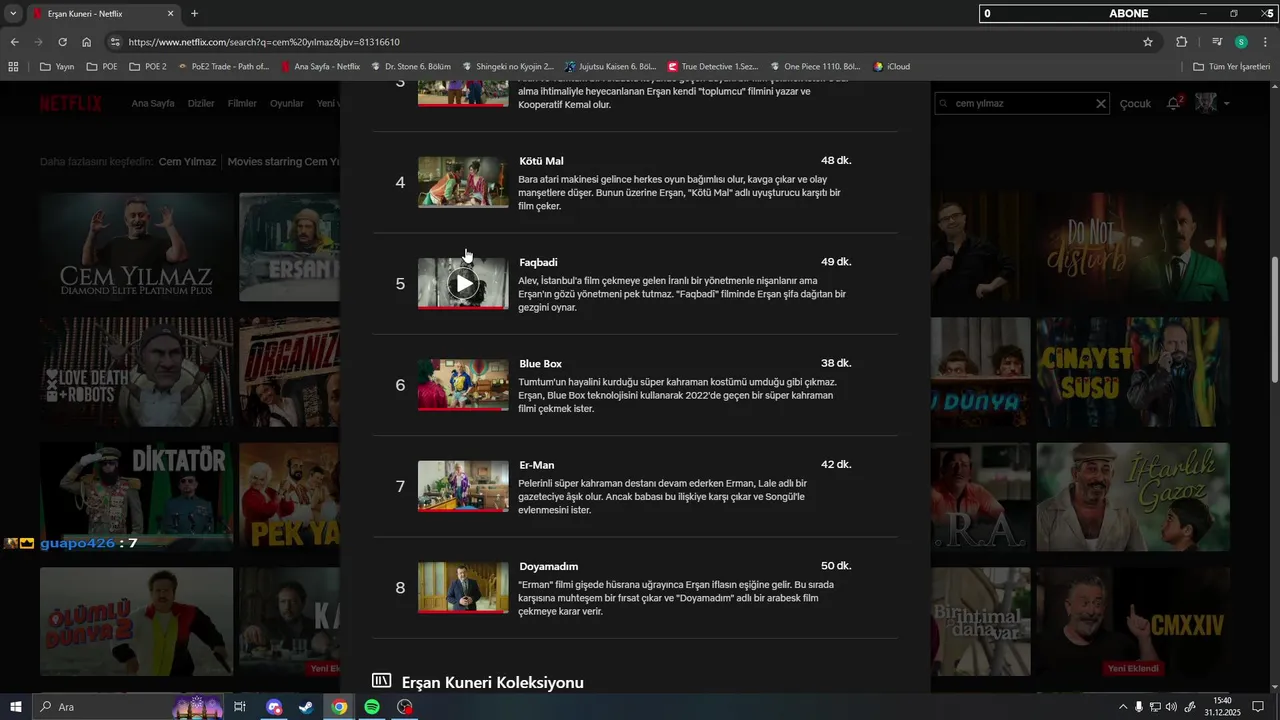1280x720 pixels.
Task: Click the Windows taskbar Ara search box
Action: tap(128, 707)
